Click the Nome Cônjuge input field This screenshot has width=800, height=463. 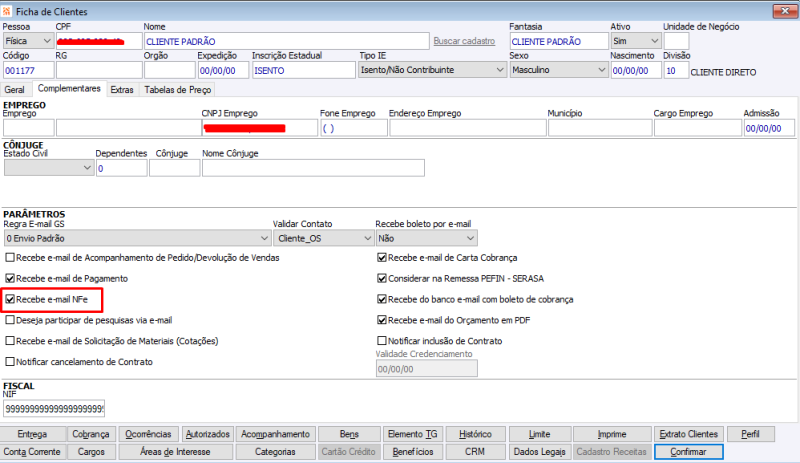pos(313,168)
